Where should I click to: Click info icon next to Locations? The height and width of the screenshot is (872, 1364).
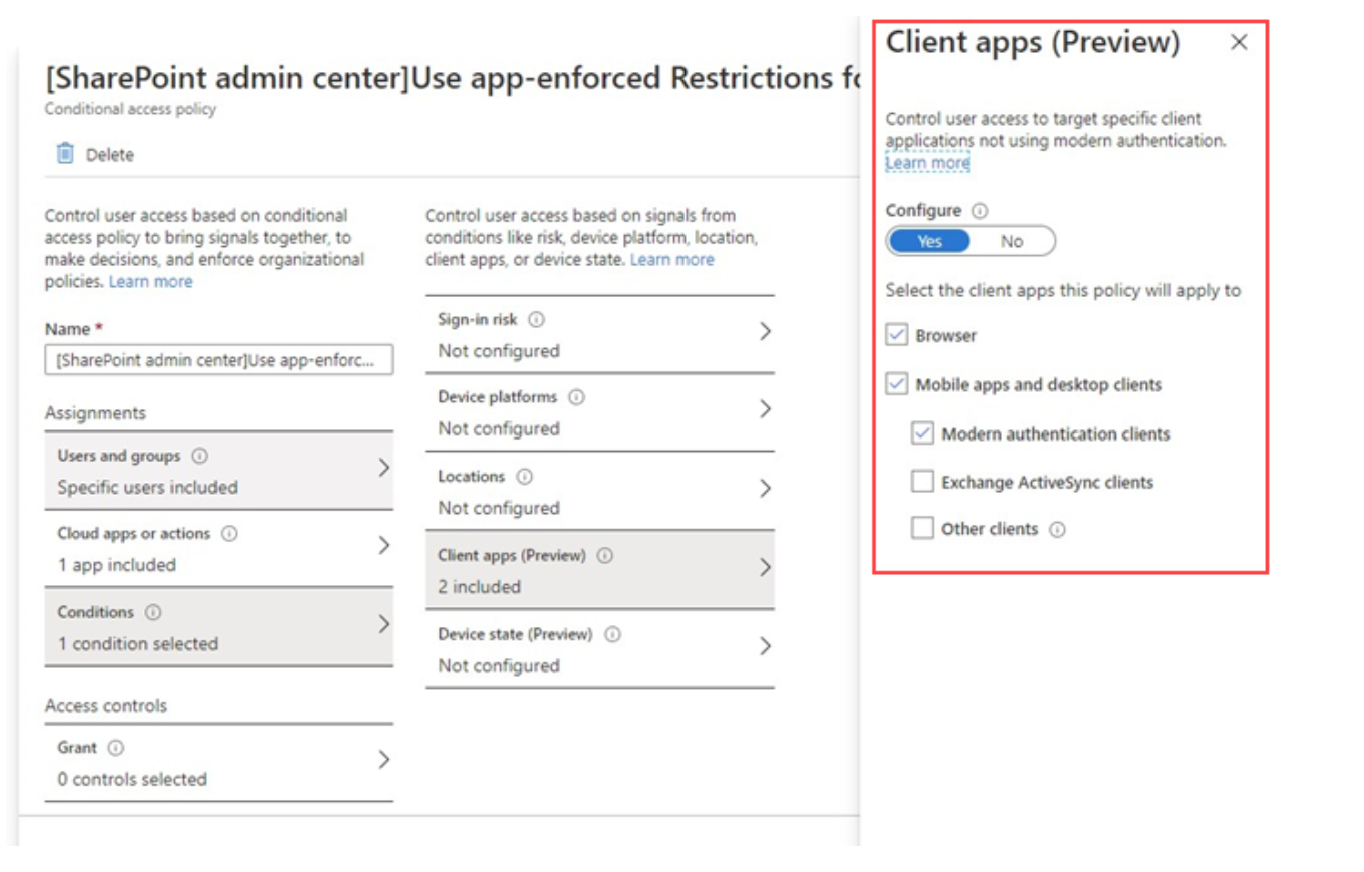coord(525,477)
